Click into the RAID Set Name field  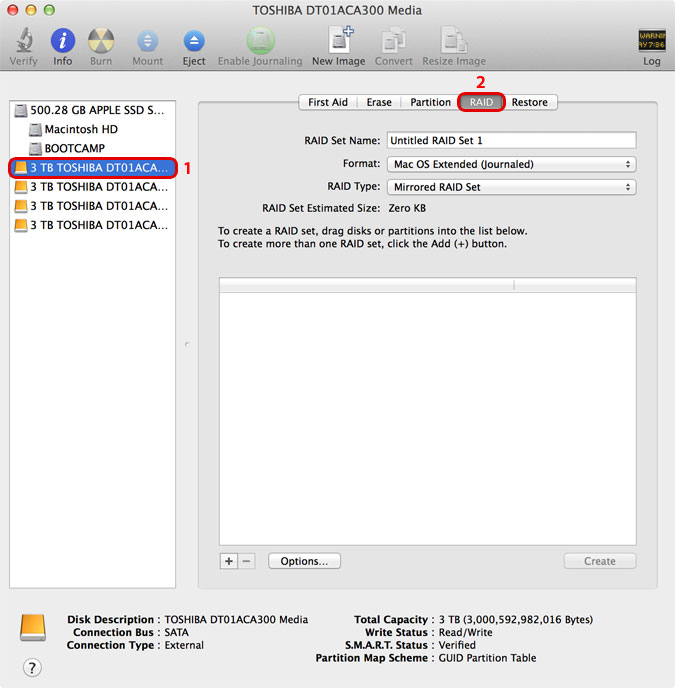tap(511, 141)
